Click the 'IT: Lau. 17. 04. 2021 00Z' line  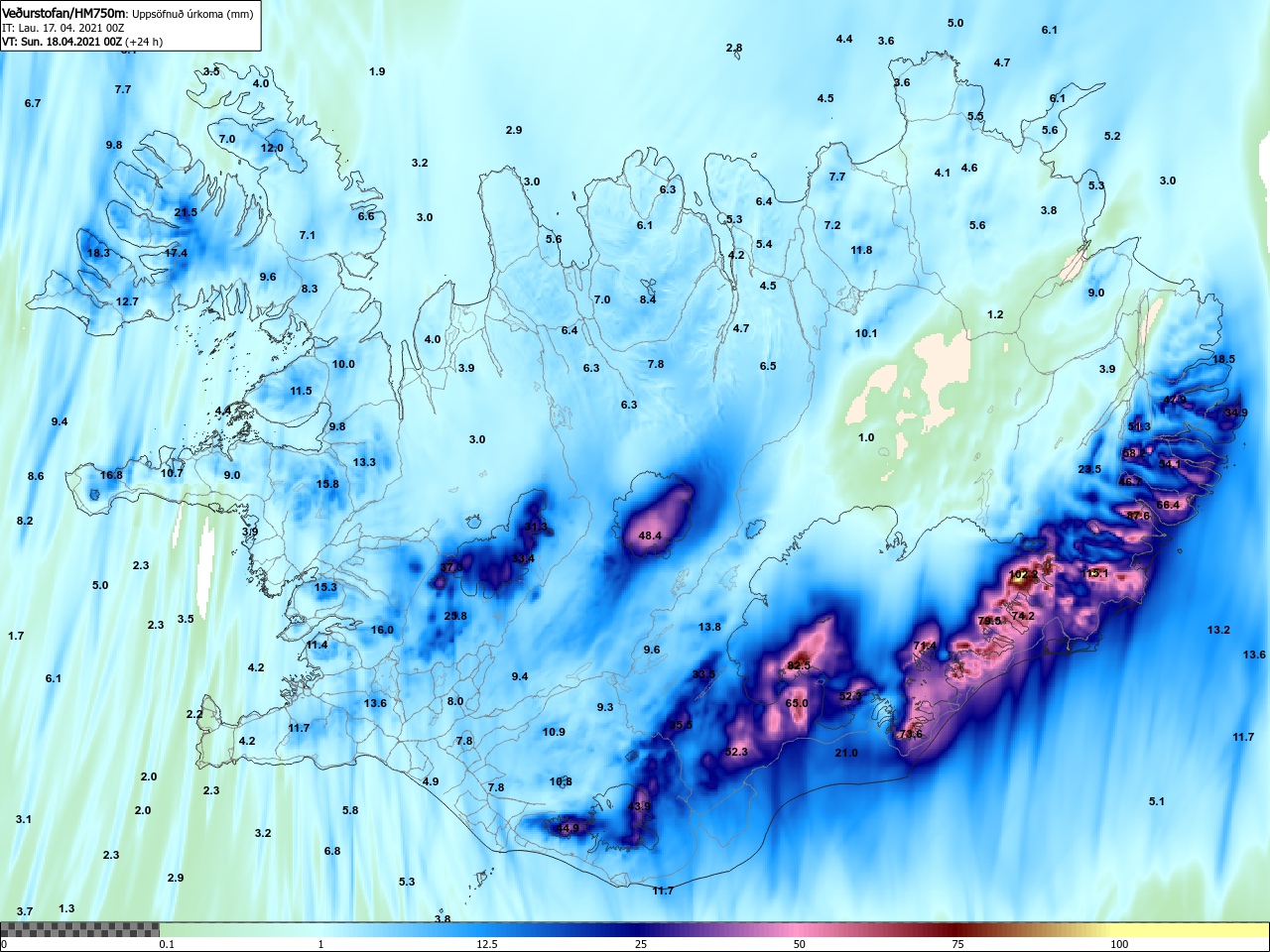tap(63, 28)
